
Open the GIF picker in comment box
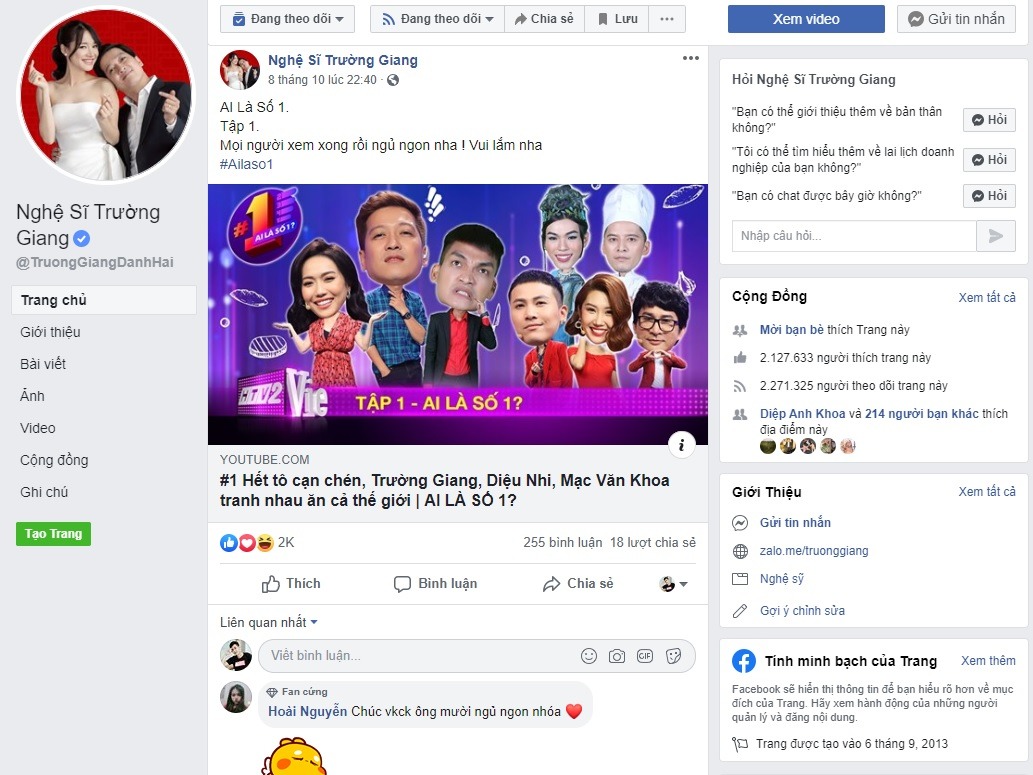(x=645, y=656)
